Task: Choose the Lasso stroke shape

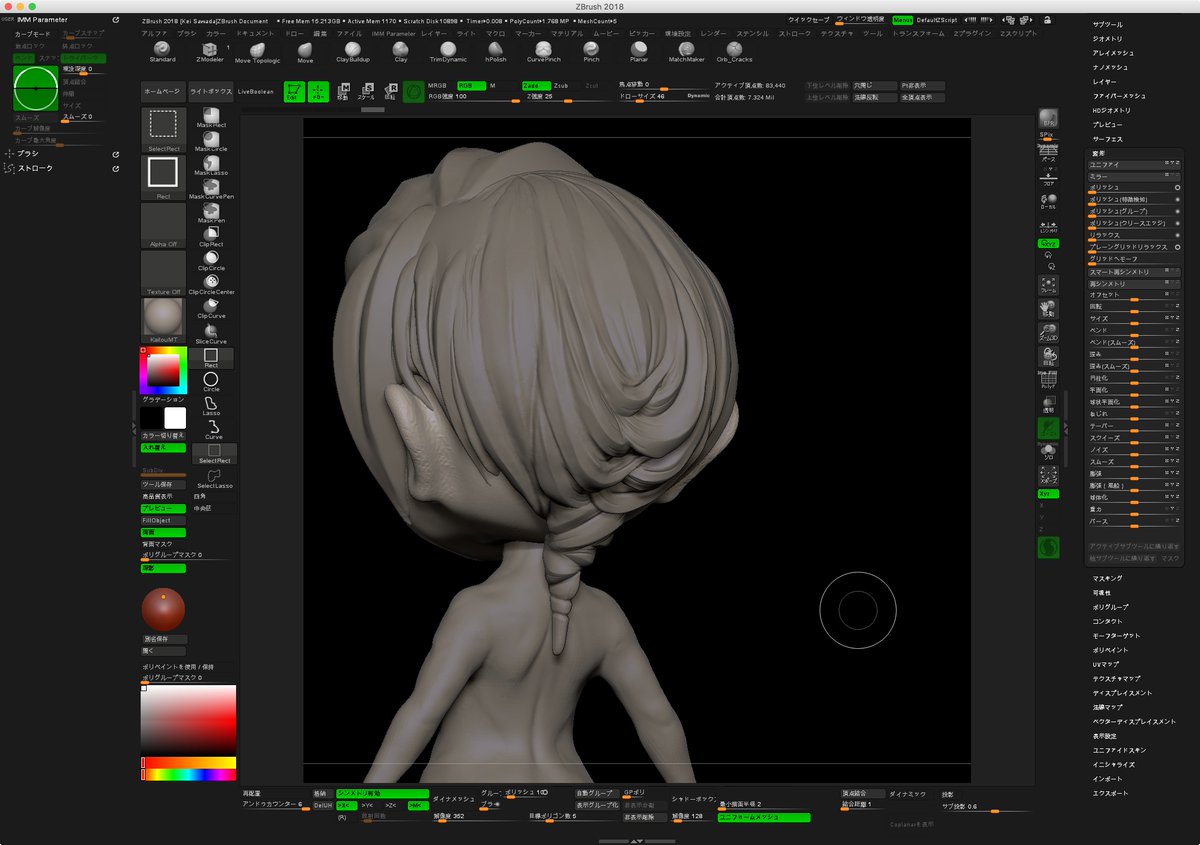Action: coord(211,406)
